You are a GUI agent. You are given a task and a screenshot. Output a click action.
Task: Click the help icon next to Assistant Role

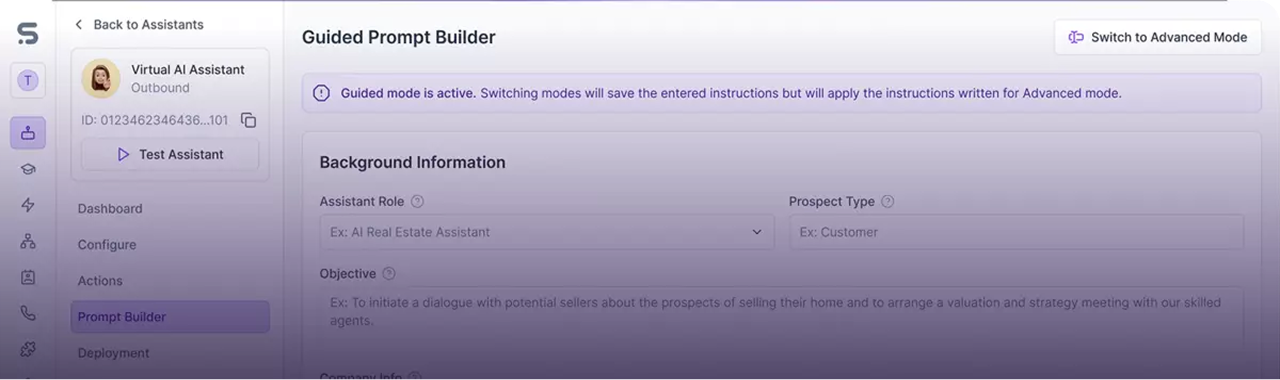tap(417, 201)
